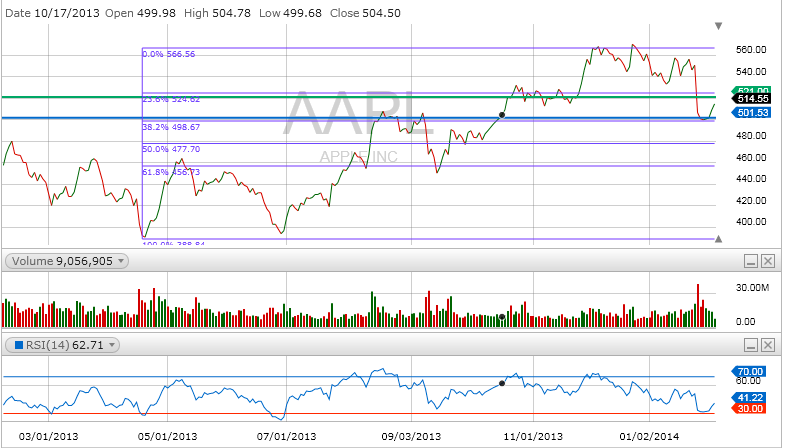Screen dimensions: 785x448
Task: Click the RSI 41.22 value tag
Action: 749,397
